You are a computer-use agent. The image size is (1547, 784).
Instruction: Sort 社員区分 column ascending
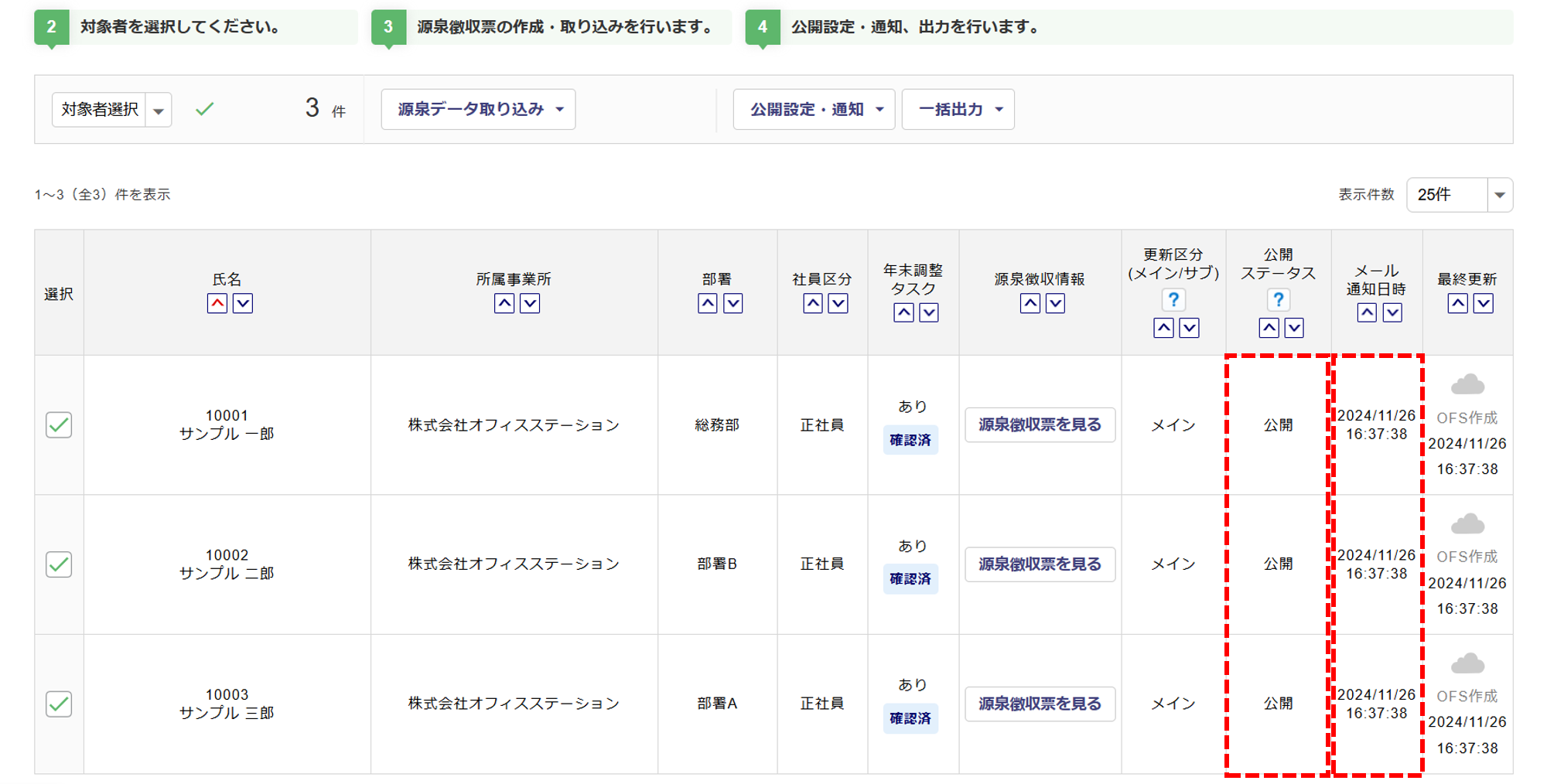click(813, 304)
